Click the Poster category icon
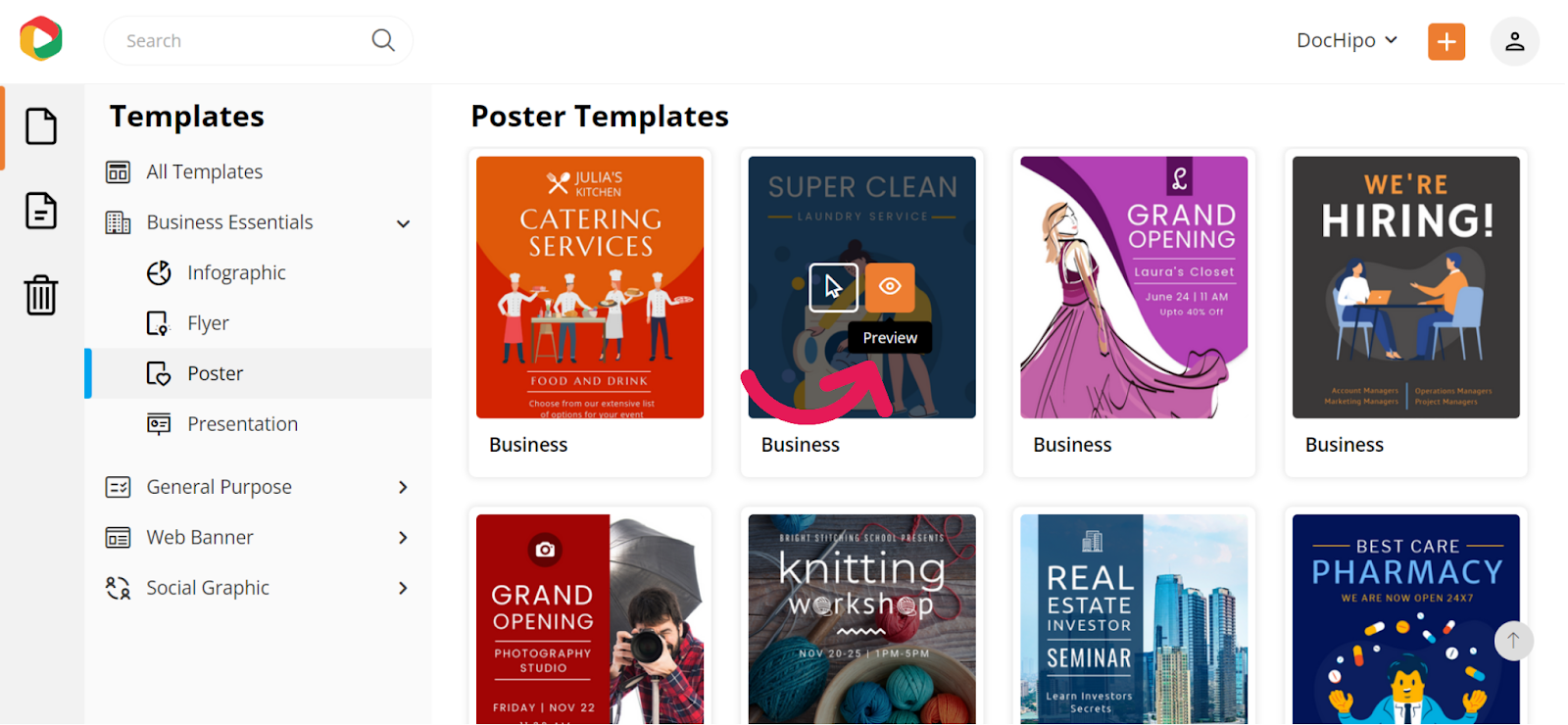The image size is (1568, 725). 158,373
